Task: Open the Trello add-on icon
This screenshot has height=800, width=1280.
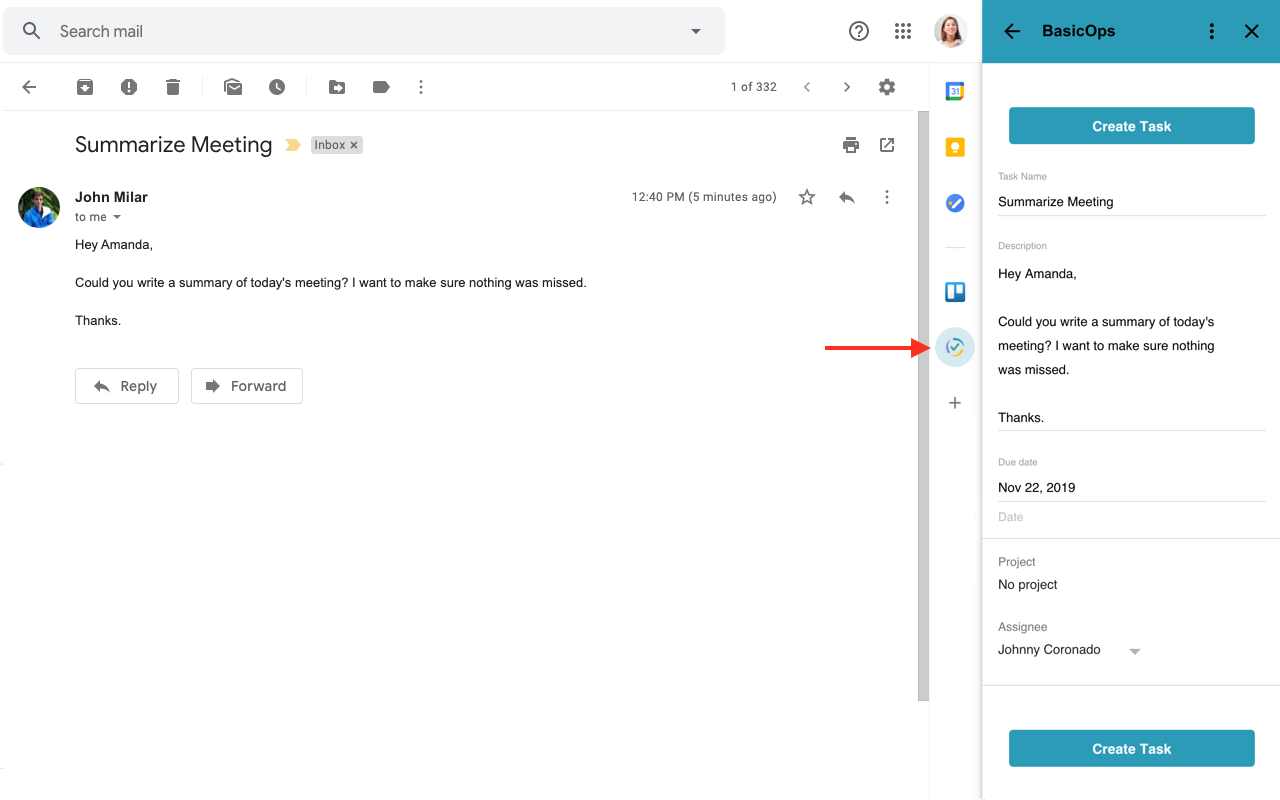Action: (955, 292)
